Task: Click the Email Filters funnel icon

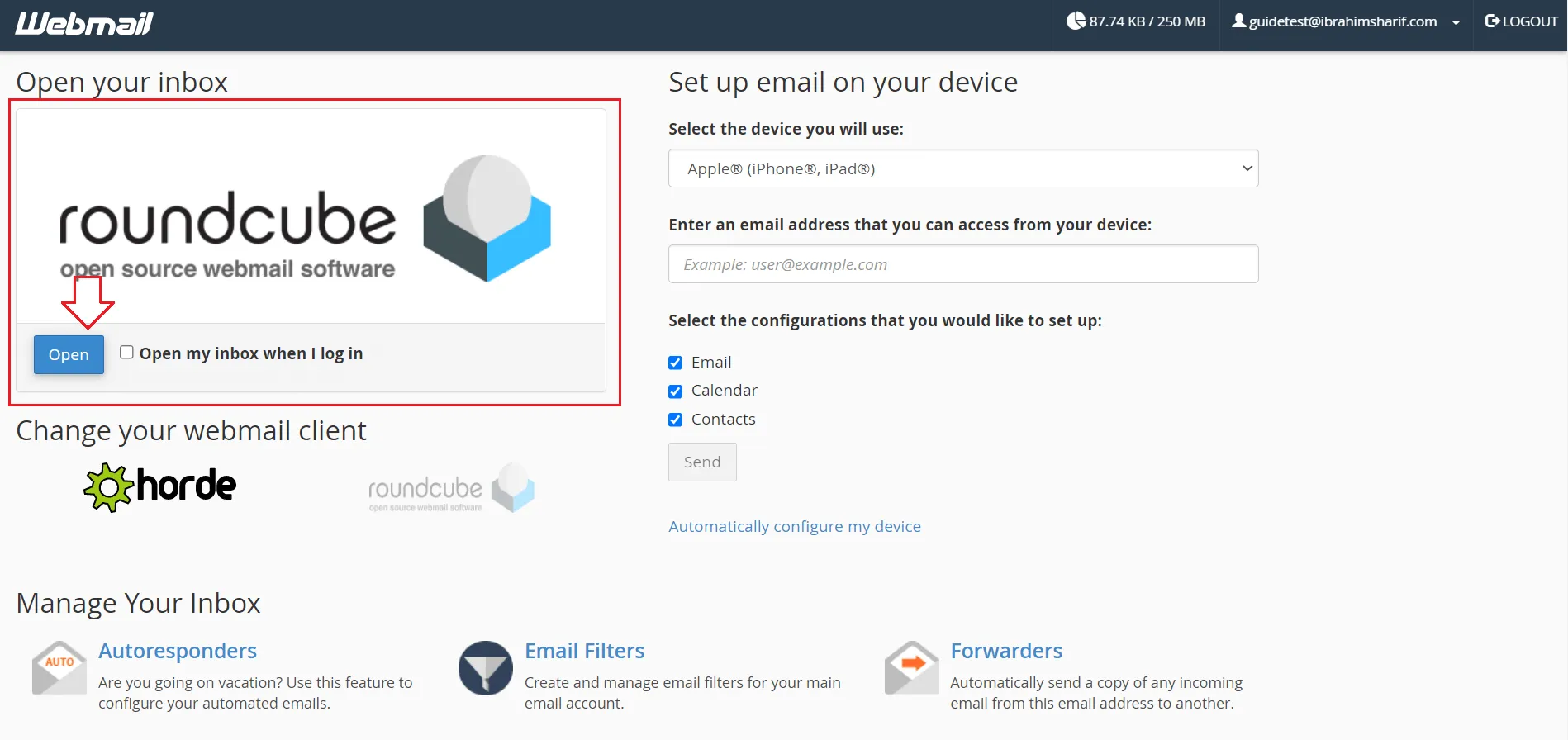Action: click(486, 667)
